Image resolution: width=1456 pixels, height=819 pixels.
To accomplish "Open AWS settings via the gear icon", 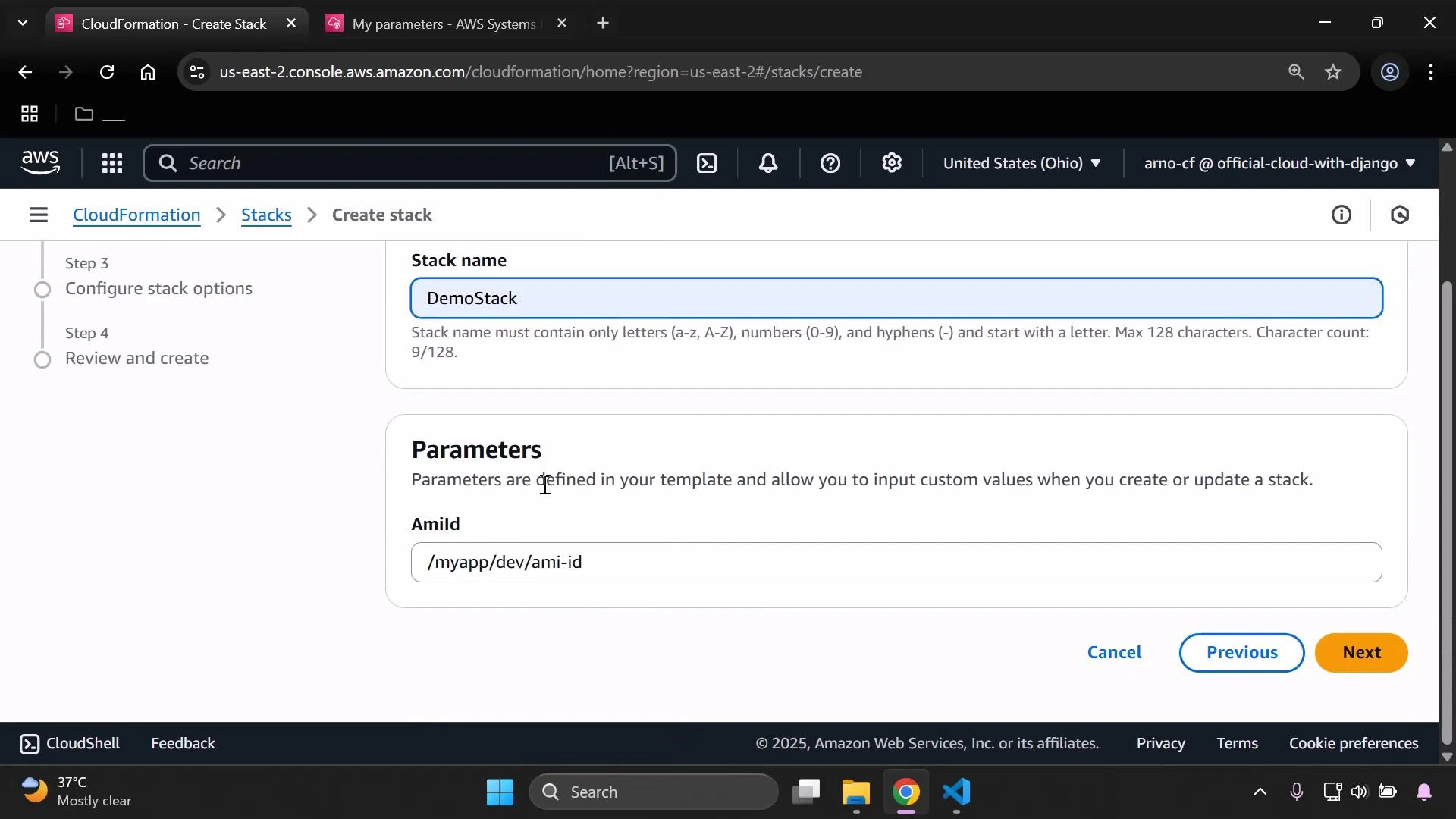I will 892,163.
